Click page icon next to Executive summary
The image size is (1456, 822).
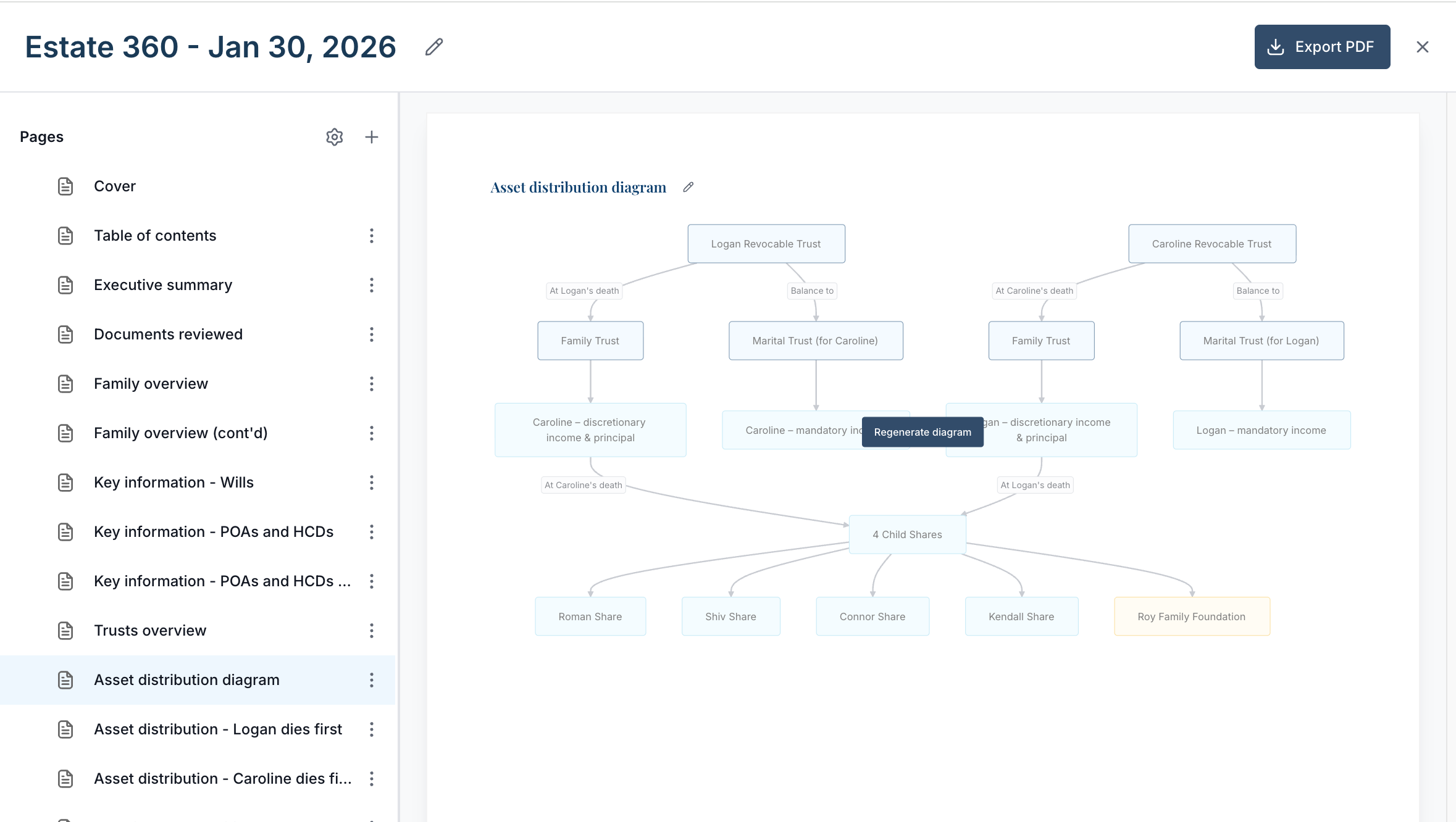[65, 285]
